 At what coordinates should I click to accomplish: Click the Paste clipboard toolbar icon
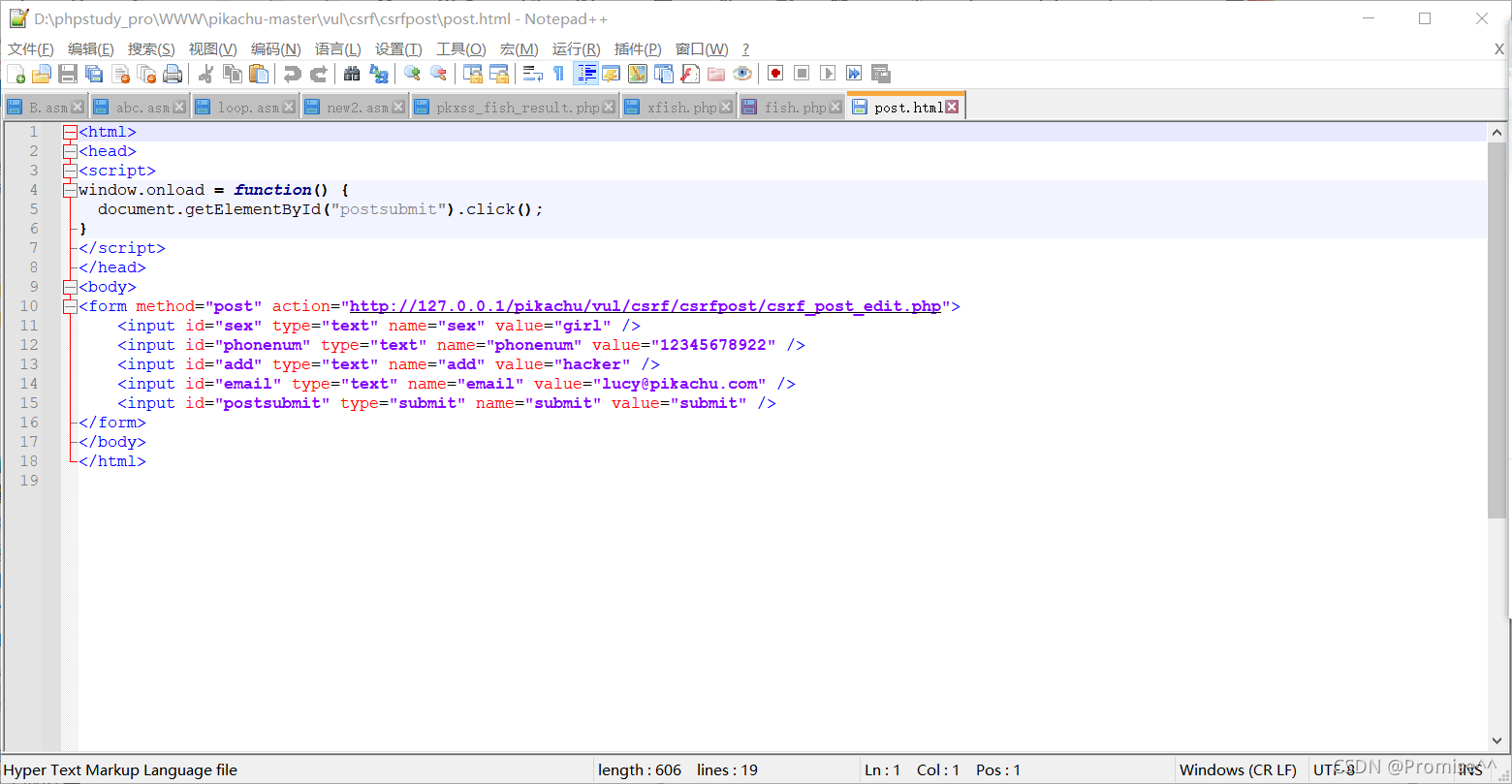pyautogui.click(x=259, y=74)
